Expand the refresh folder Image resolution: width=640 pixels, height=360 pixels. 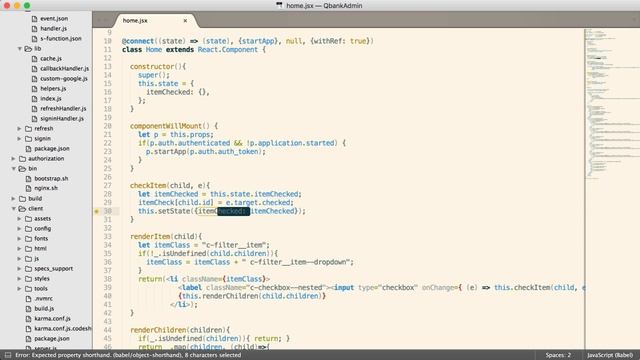click(x=19, y=129)
